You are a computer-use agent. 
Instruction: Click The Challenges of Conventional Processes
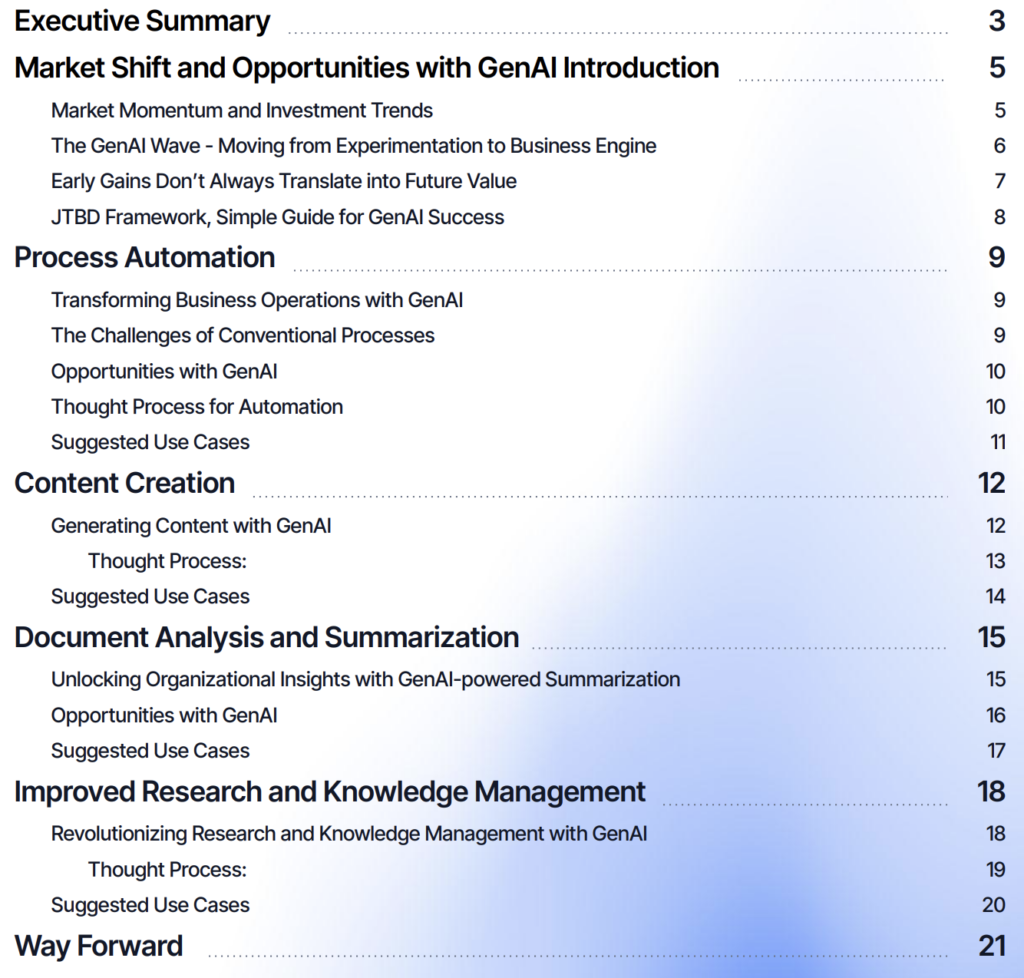point(243,336)
